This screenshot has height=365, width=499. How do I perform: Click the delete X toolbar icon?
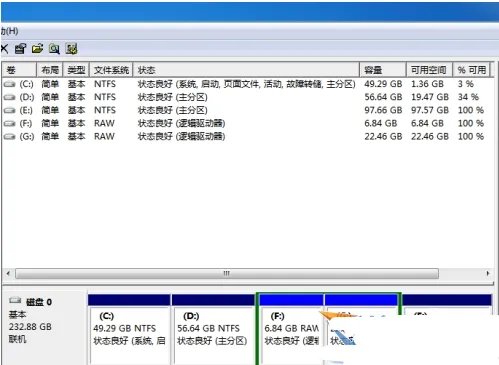click(x=4, y=49)
